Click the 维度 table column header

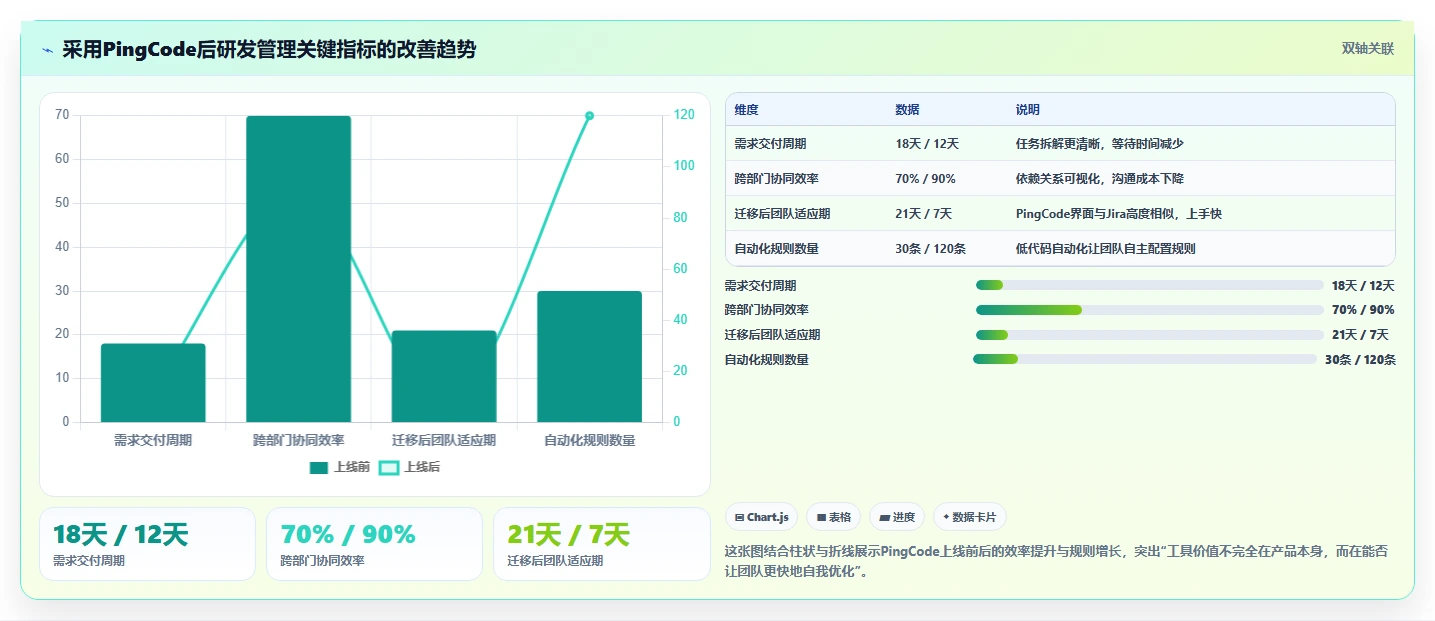(746, 110)
